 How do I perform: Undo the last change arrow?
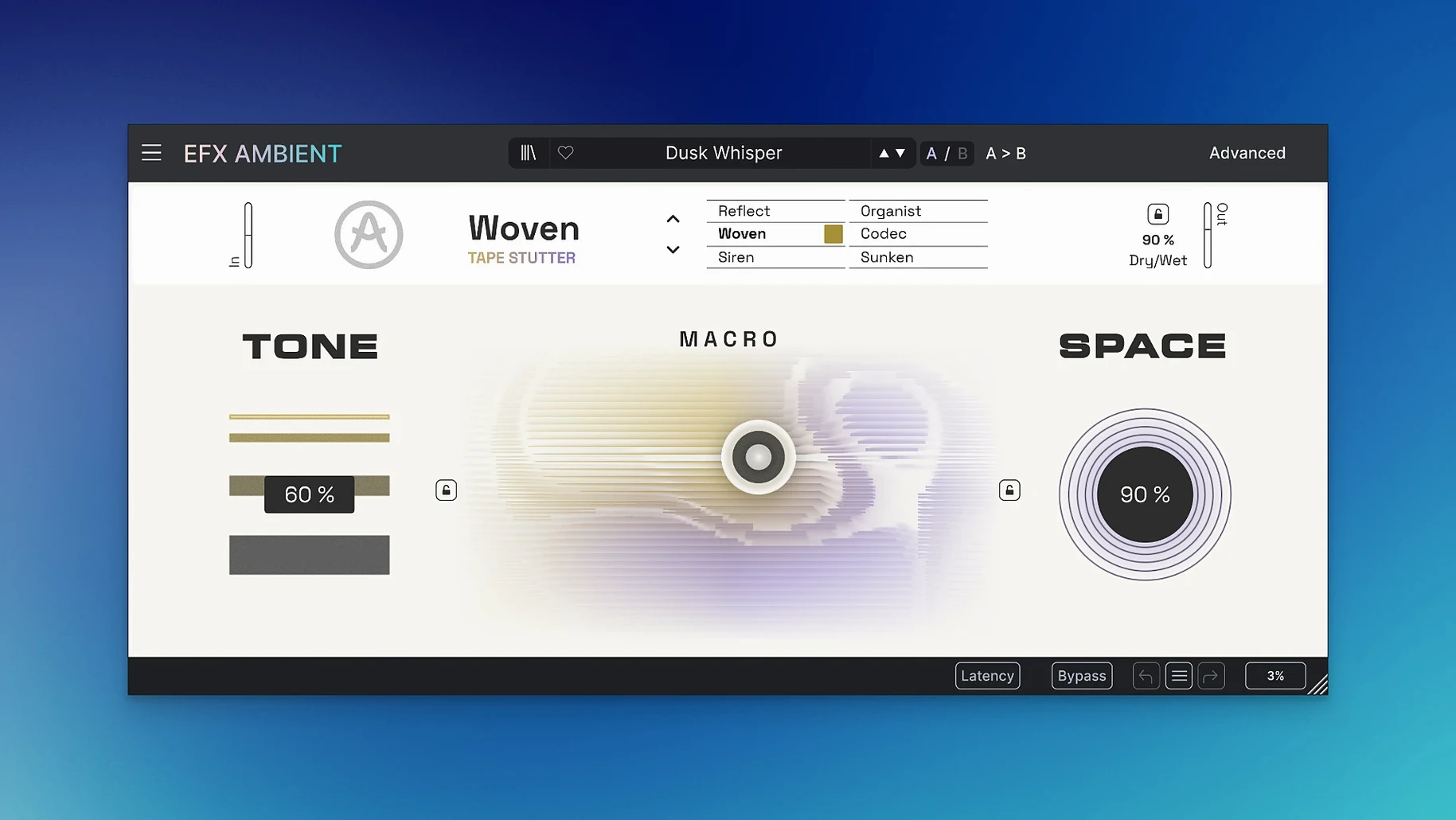tap(1146, 676)
